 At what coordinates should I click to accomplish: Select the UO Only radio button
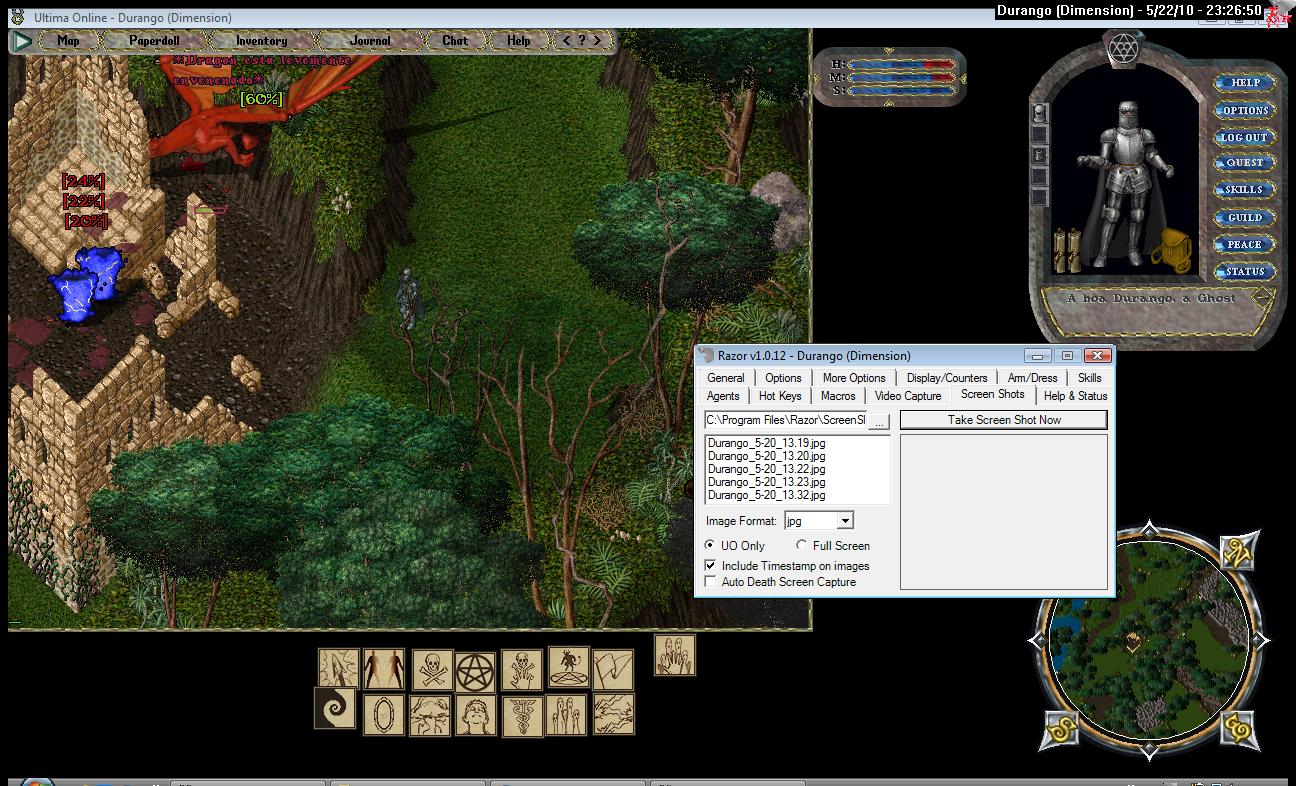pos(710,545)
